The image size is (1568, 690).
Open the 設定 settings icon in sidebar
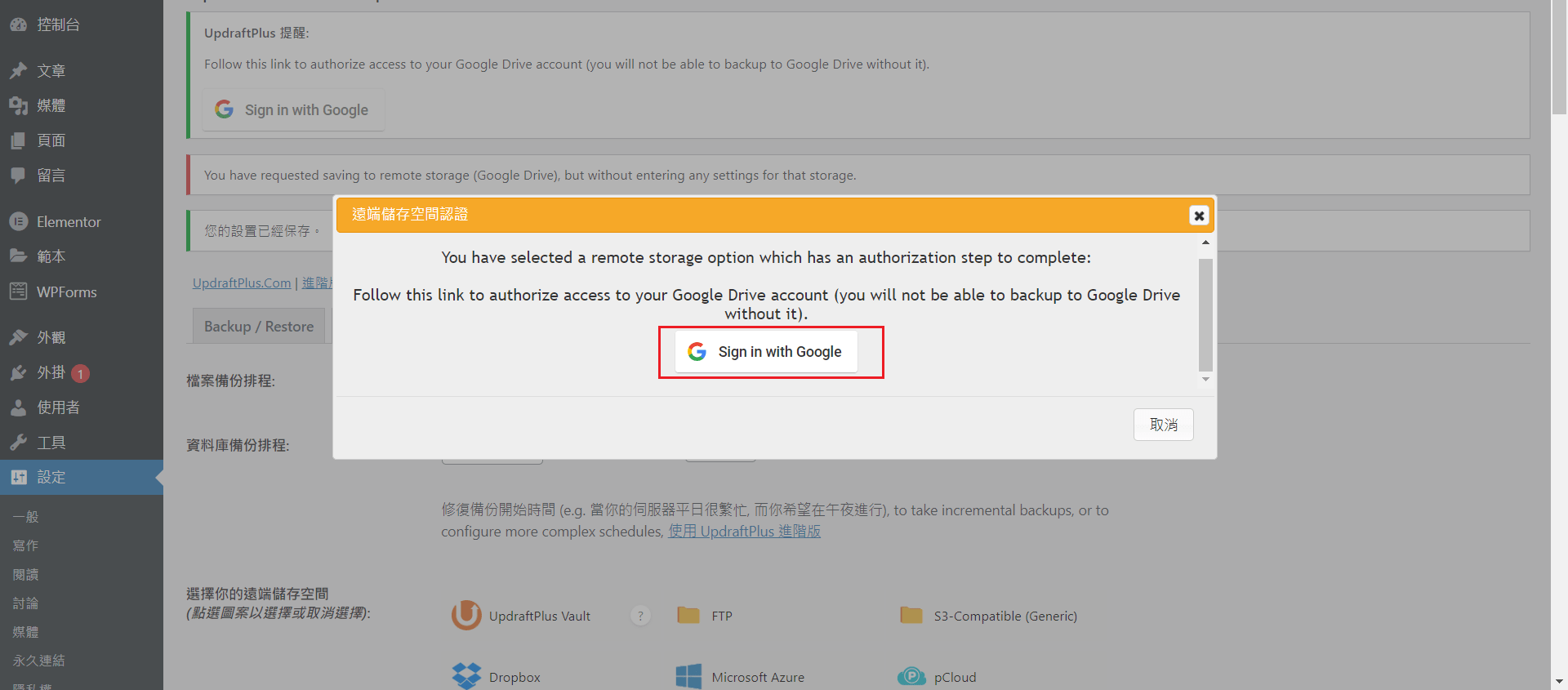19,477
